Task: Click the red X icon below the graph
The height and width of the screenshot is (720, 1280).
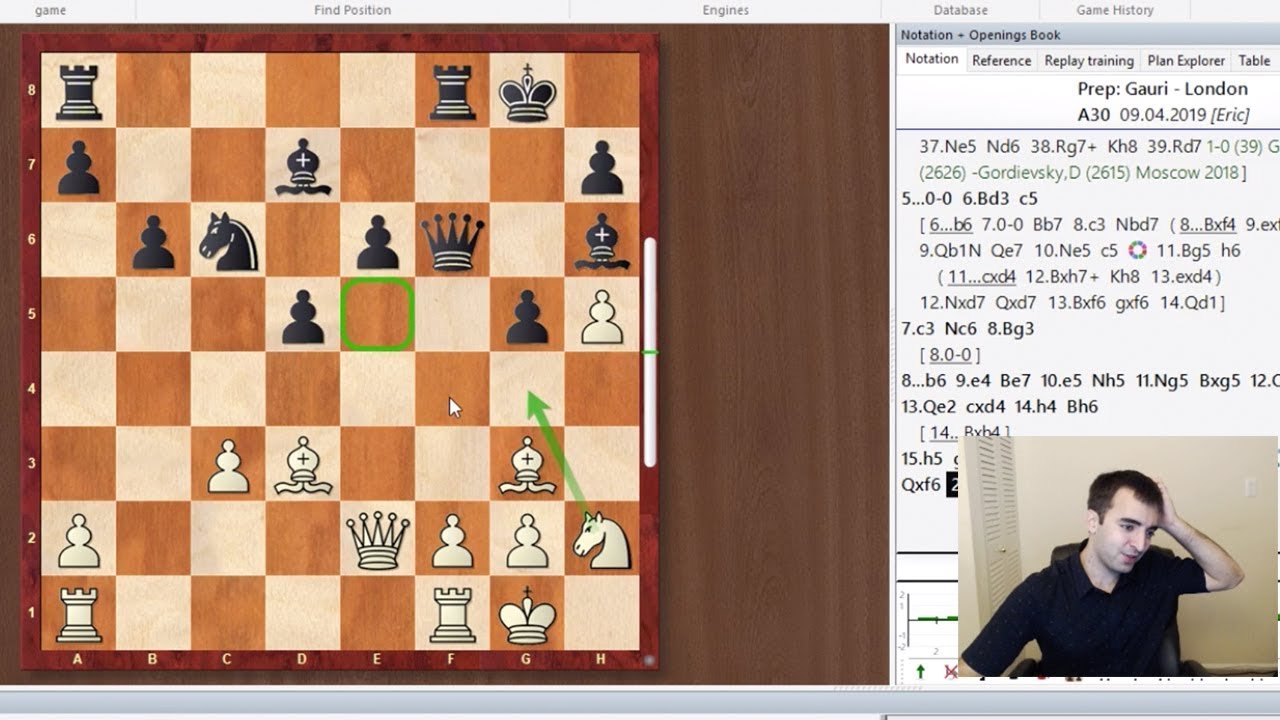Action: (949, 672)
